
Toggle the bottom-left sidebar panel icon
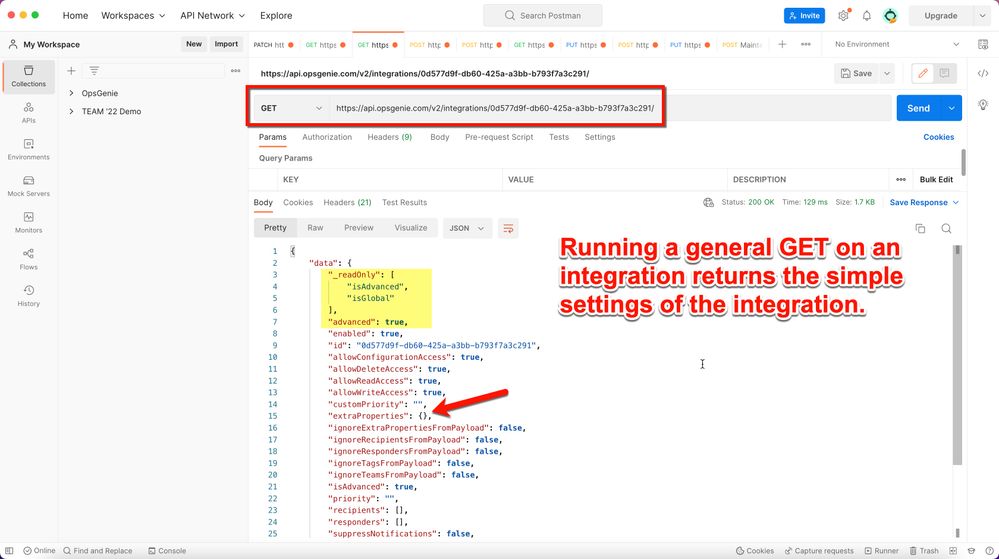point(9,551)
